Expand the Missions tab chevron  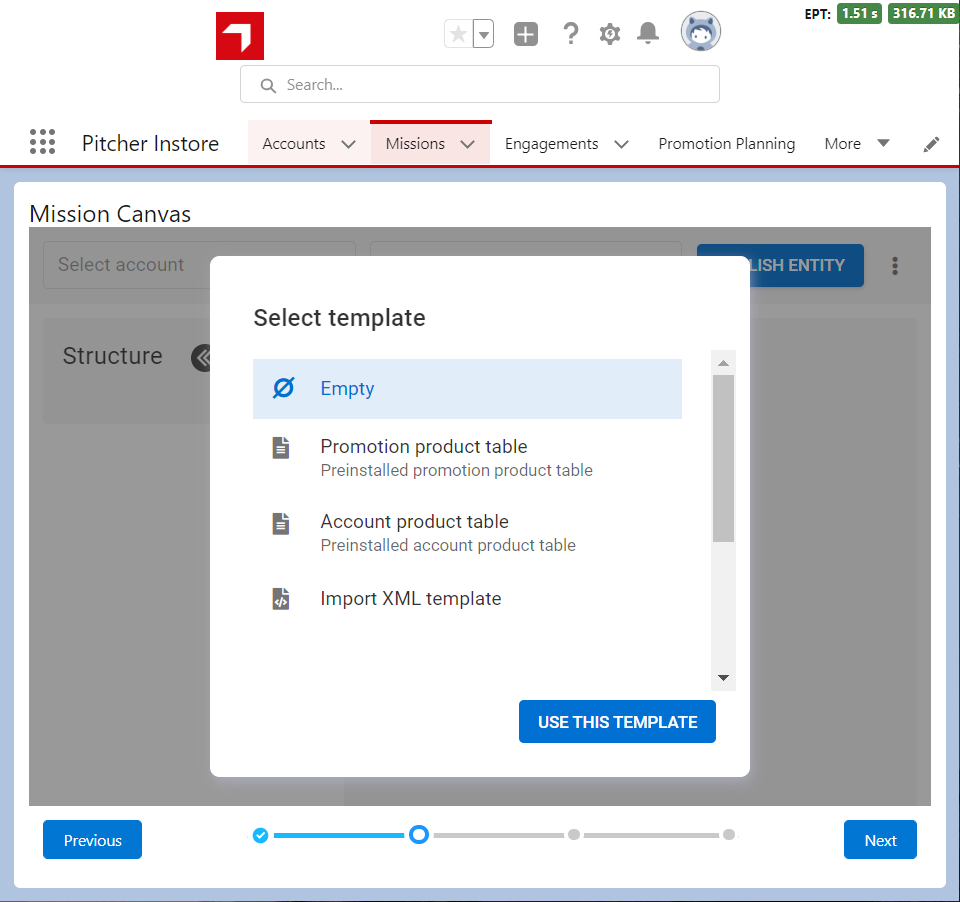point(468,144)
